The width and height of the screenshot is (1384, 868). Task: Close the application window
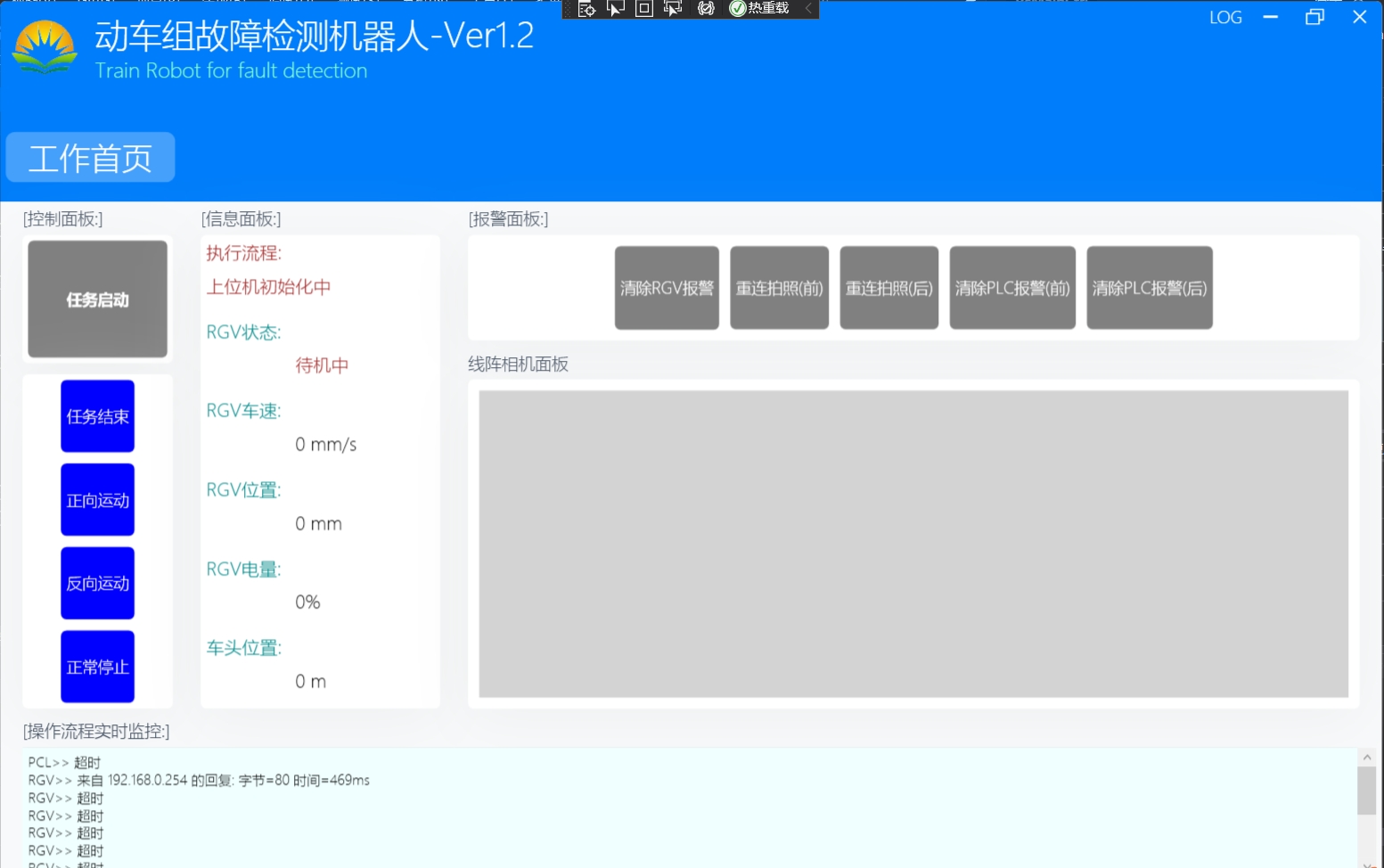(1359, 17)
